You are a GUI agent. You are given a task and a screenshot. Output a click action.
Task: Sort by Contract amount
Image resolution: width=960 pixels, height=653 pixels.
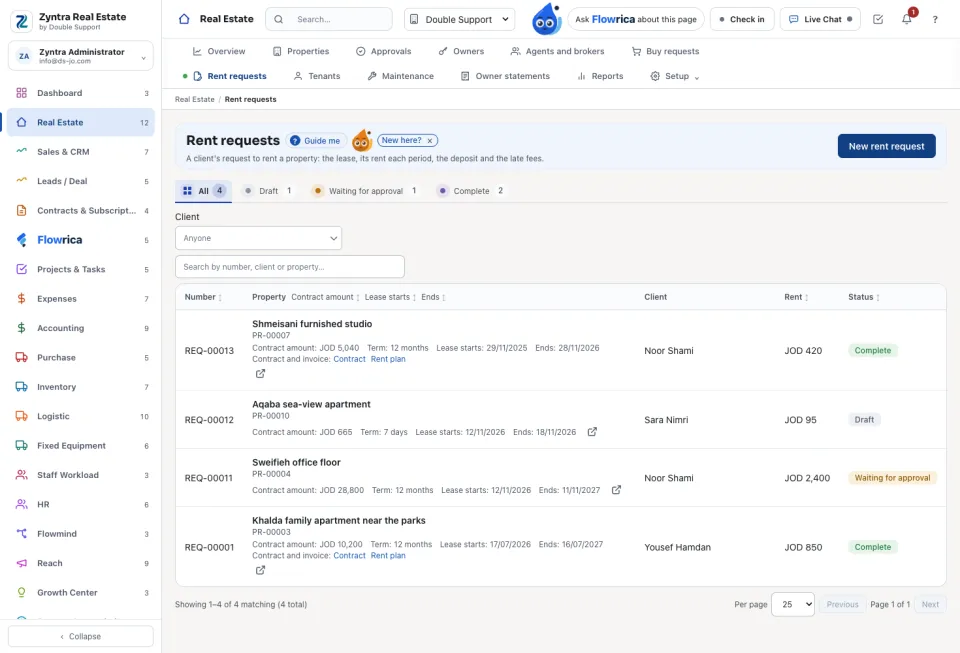click(326, 297)
